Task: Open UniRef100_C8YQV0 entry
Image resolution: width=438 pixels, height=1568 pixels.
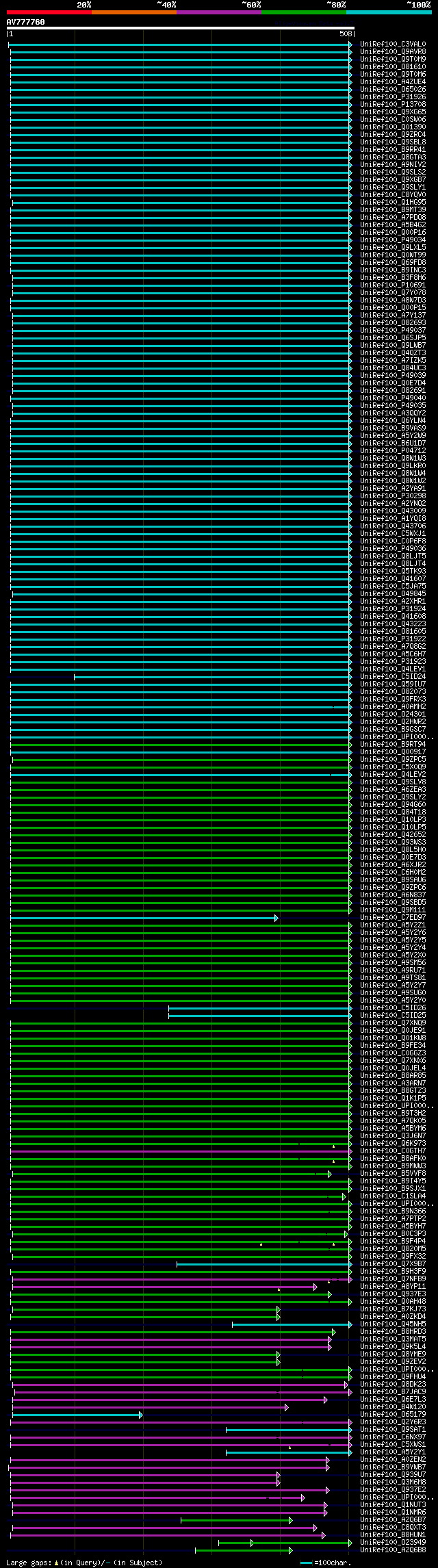Action: point(393,194)
